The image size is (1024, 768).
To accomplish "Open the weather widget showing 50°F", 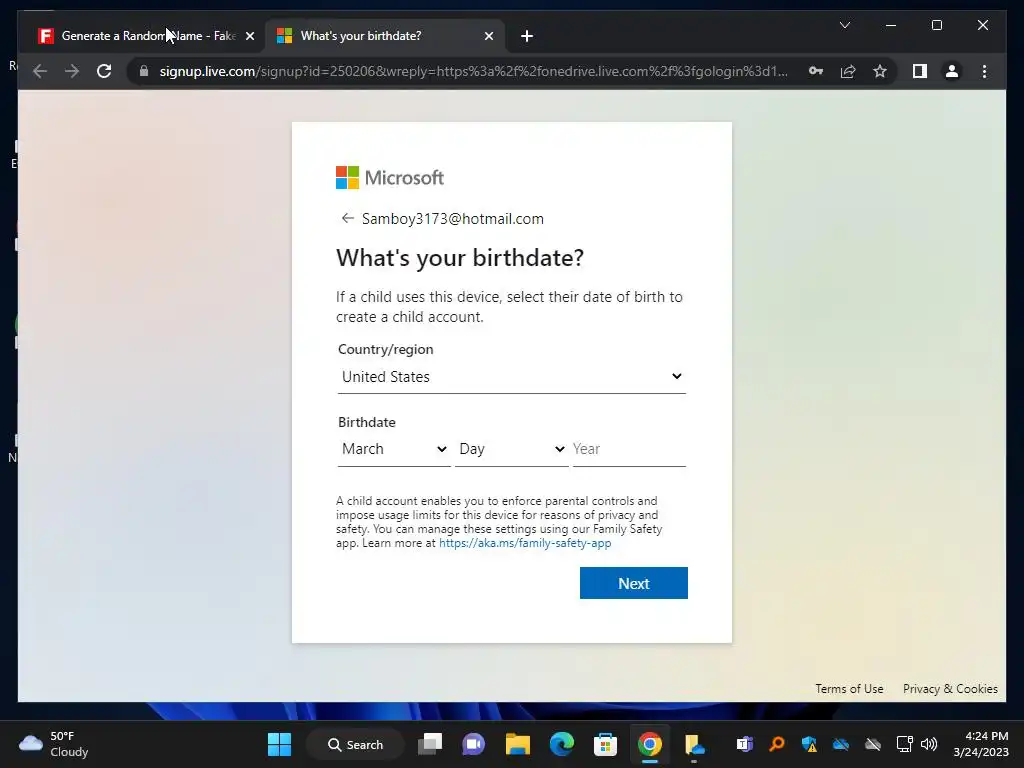I will coord(54,744).
